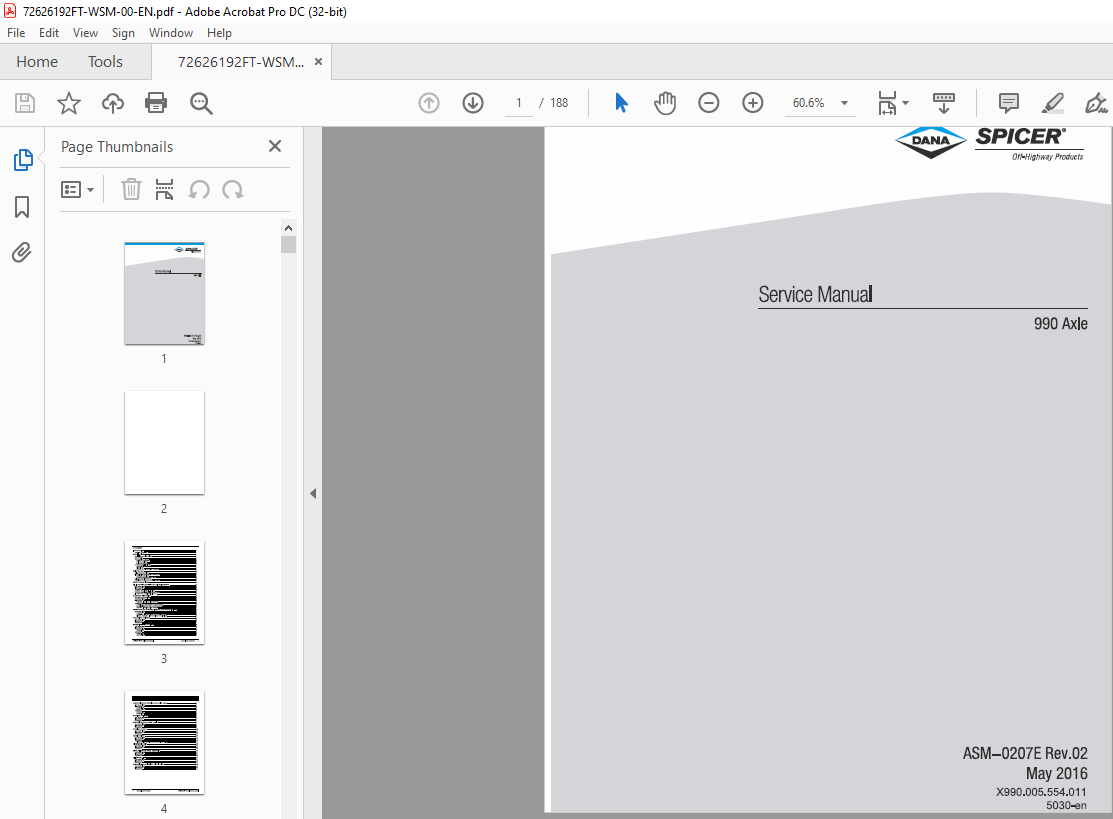1113x819 pixels.
Task: Collapse the navigation pane with arrow
Action: (x=313, y=493)
